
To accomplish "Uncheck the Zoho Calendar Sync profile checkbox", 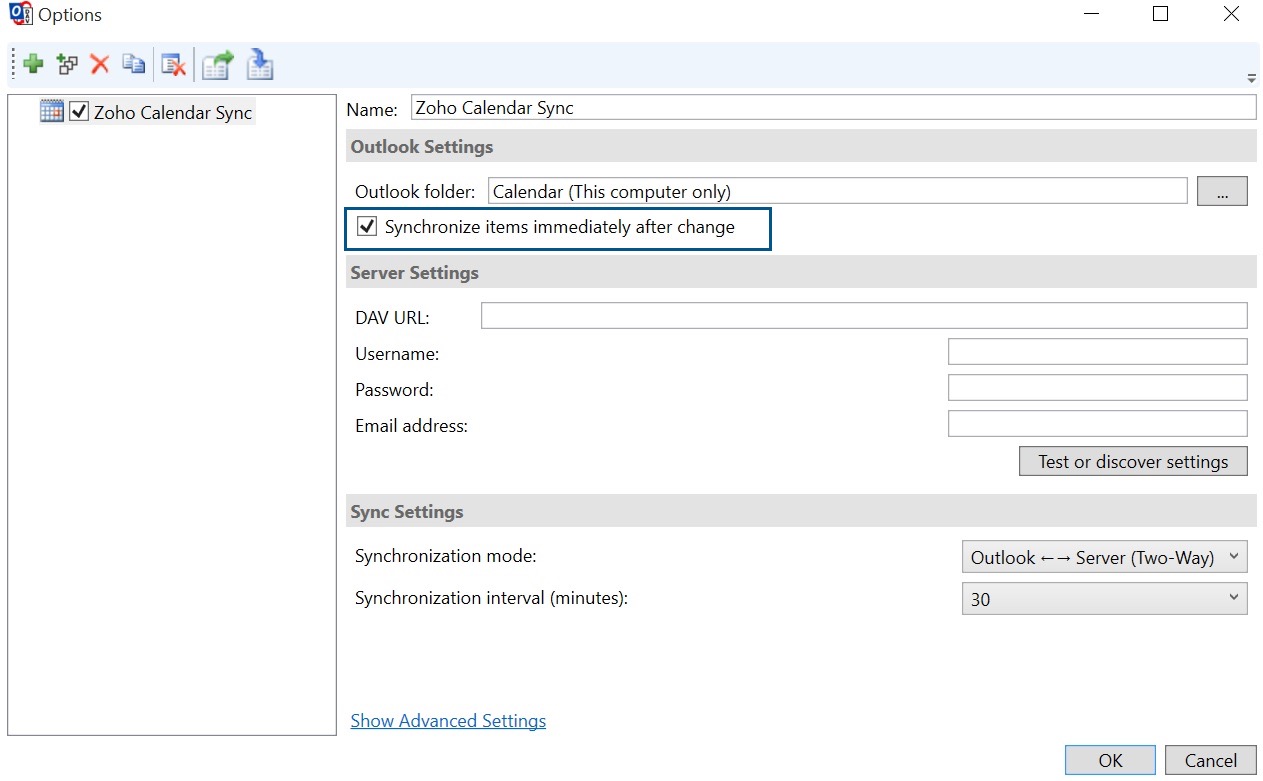I will coord(80,112).
